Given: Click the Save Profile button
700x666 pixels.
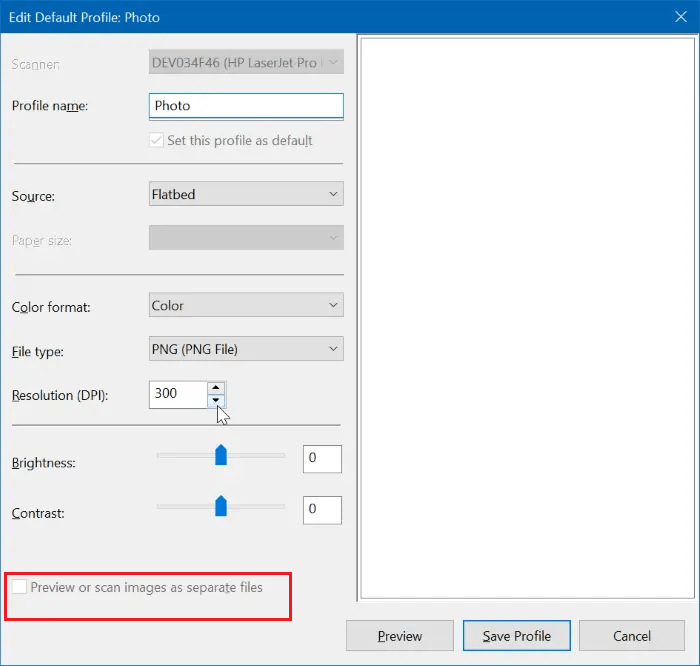Looking at the screenshot, I should point(517,636).
